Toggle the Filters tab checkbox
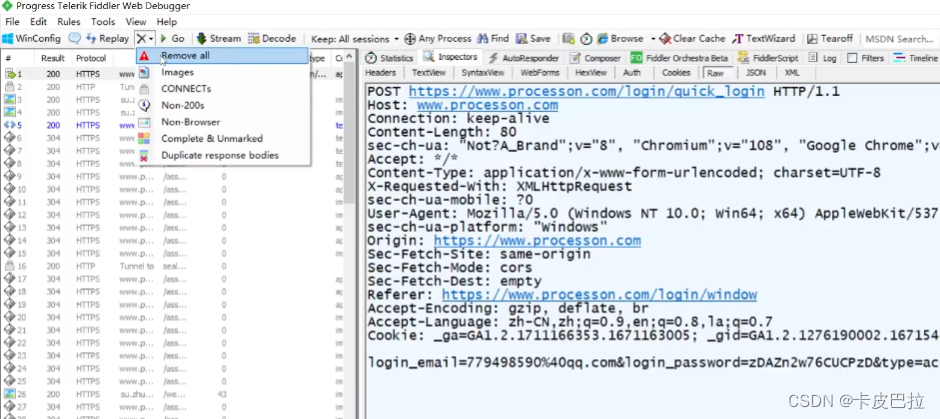The image size is (940, 419). [852, 58]
